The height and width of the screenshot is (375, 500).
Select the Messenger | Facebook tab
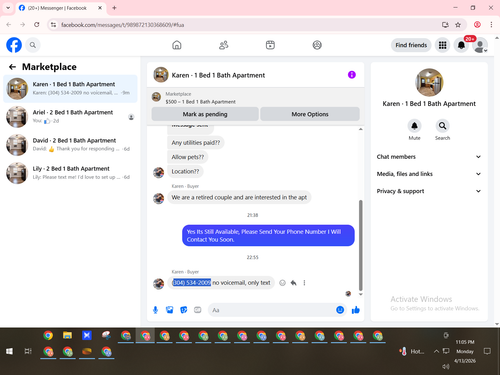tap(61, 8)
